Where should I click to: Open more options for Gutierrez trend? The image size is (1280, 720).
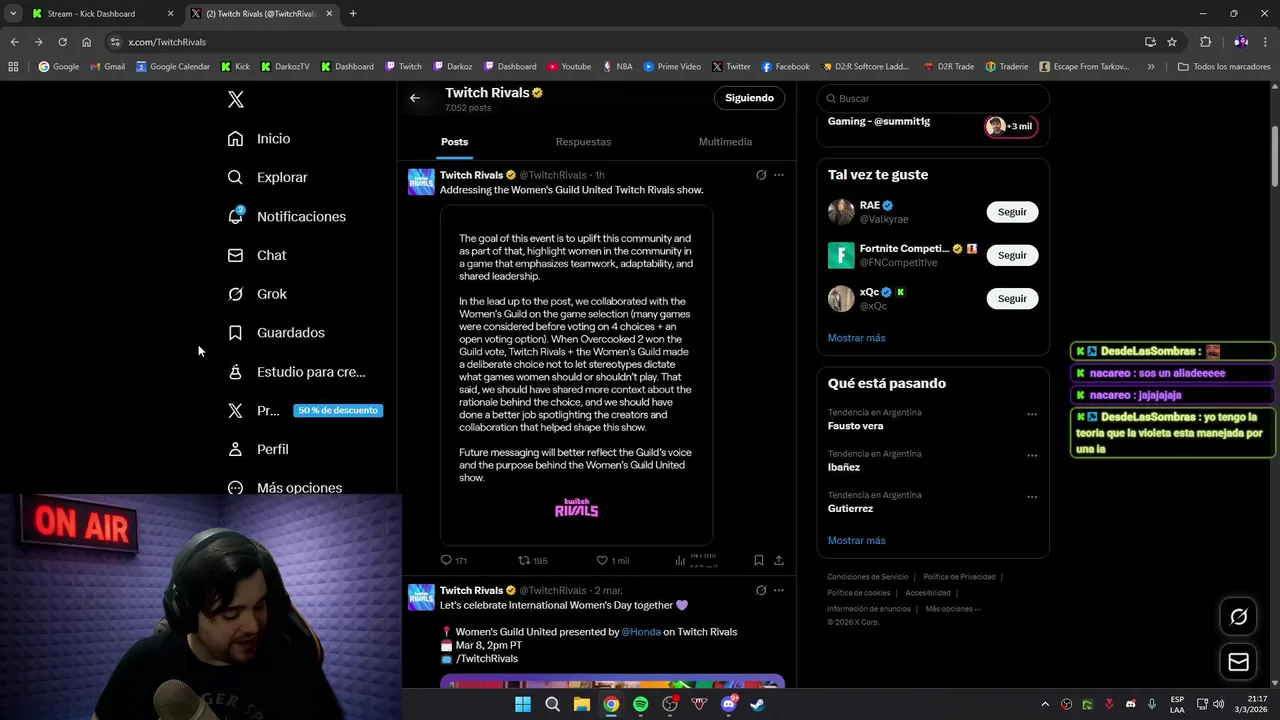pyautogui.click(x=1032, y=497)
